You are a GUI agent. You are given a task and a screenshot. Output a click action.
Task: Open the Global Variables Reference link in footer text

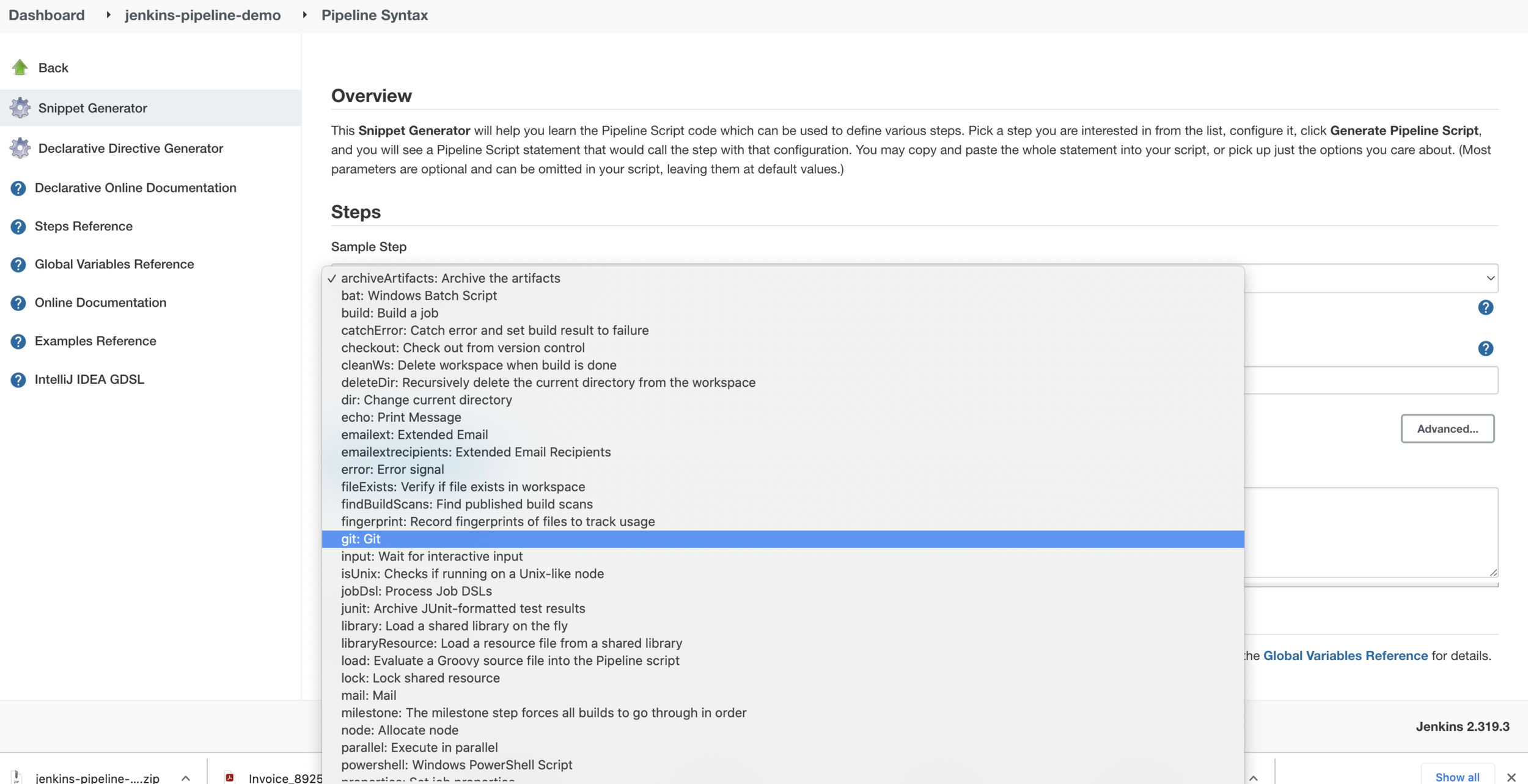(x=1345, y=656)
